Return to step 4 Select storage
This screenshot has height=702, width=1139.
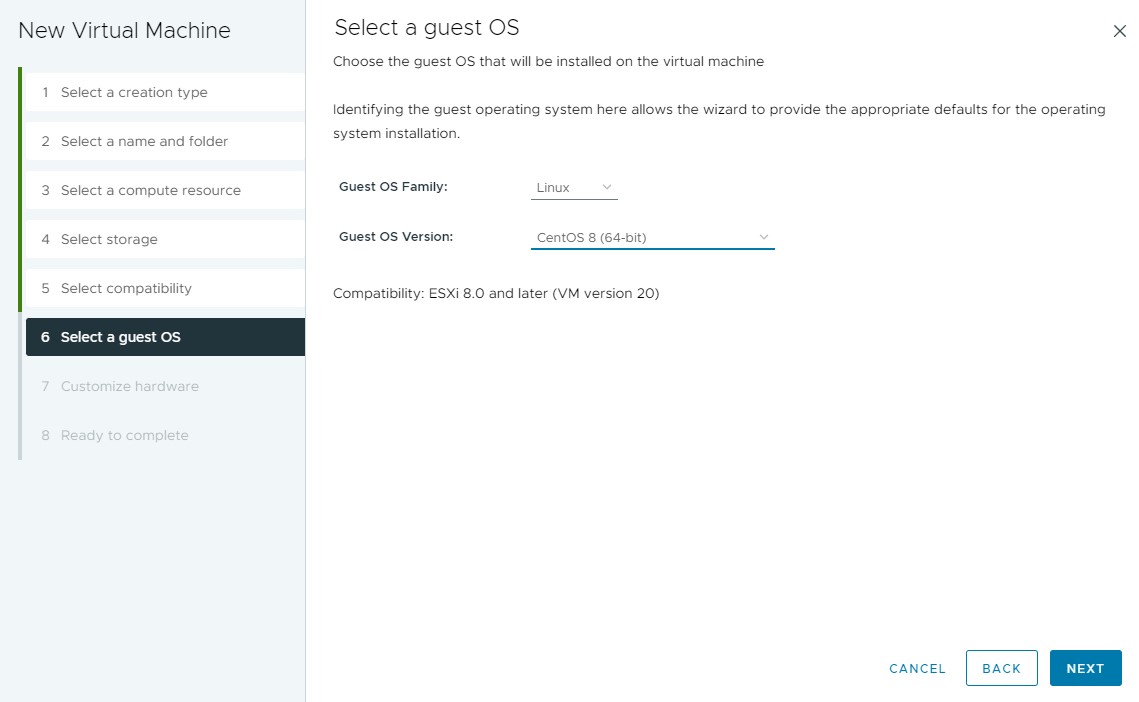109,239
